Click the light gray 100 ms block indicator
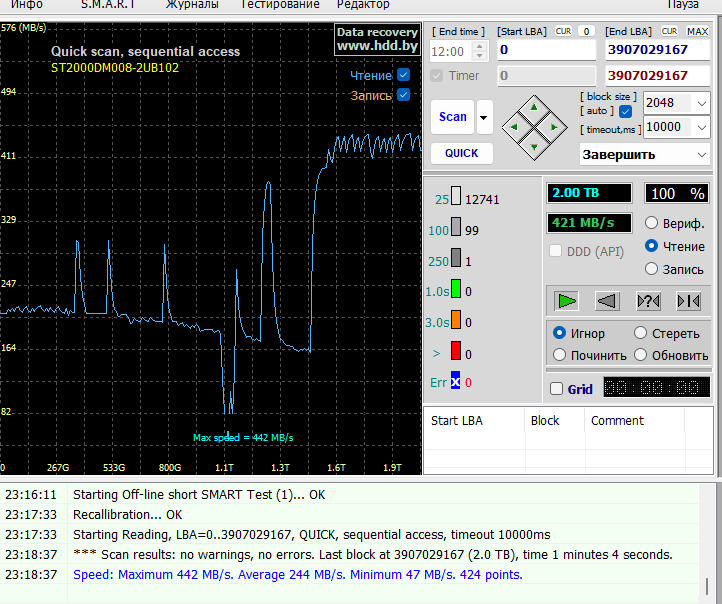The height and width of the screenshot is (604, 722). (456, 226)
